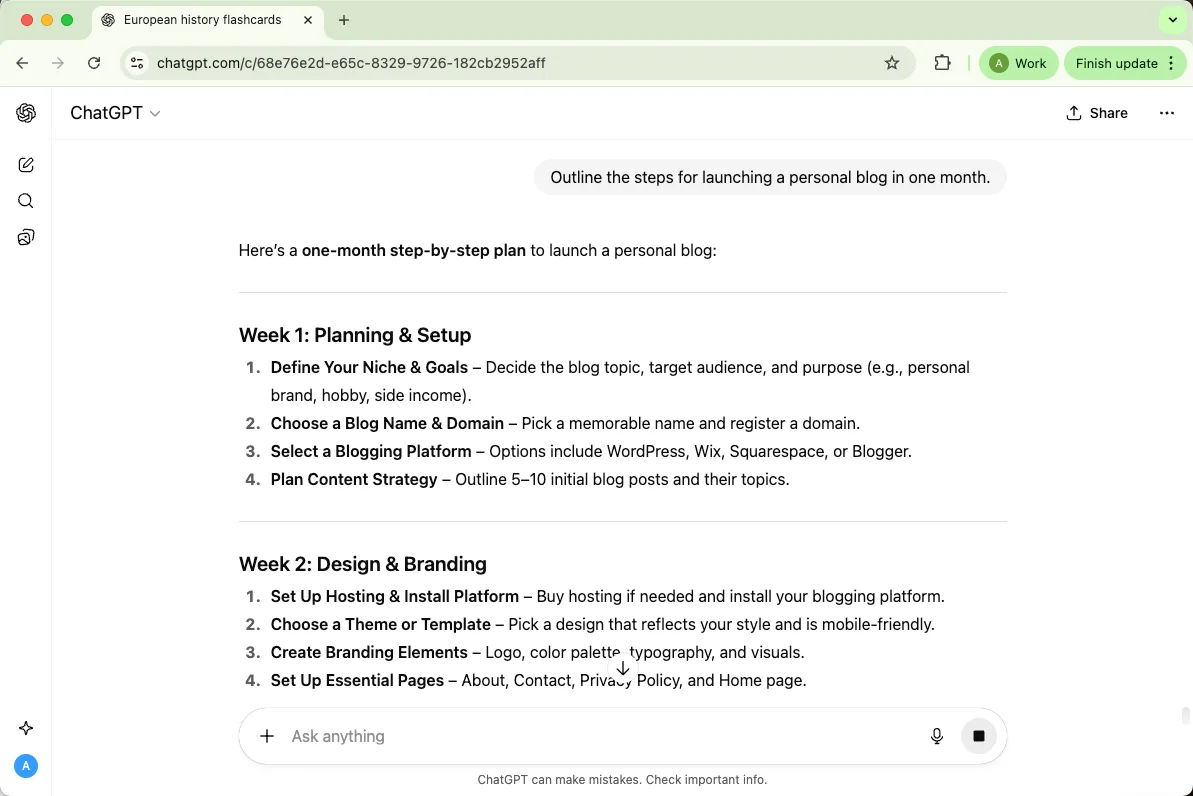The width and height of the screenshot is (1193, 796).
Task: Click the plus attach icon in composer
Action: (267, 736)
